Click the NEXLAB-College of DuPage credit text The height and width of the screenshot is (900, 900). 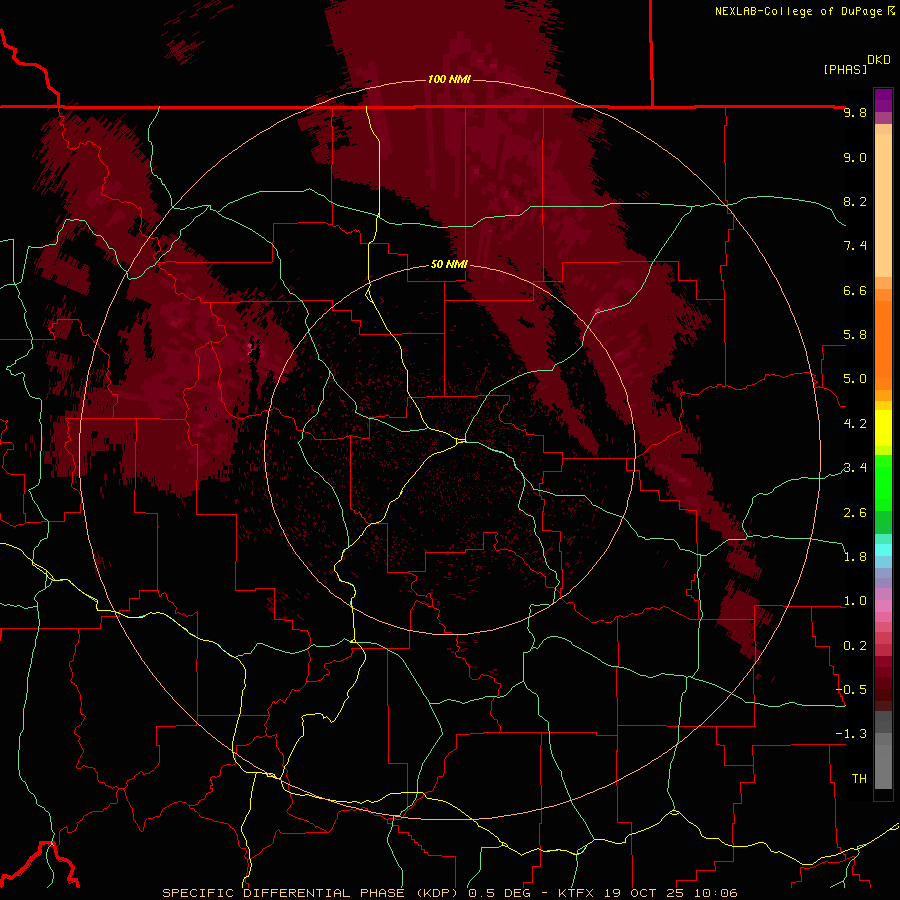(798, 11)
